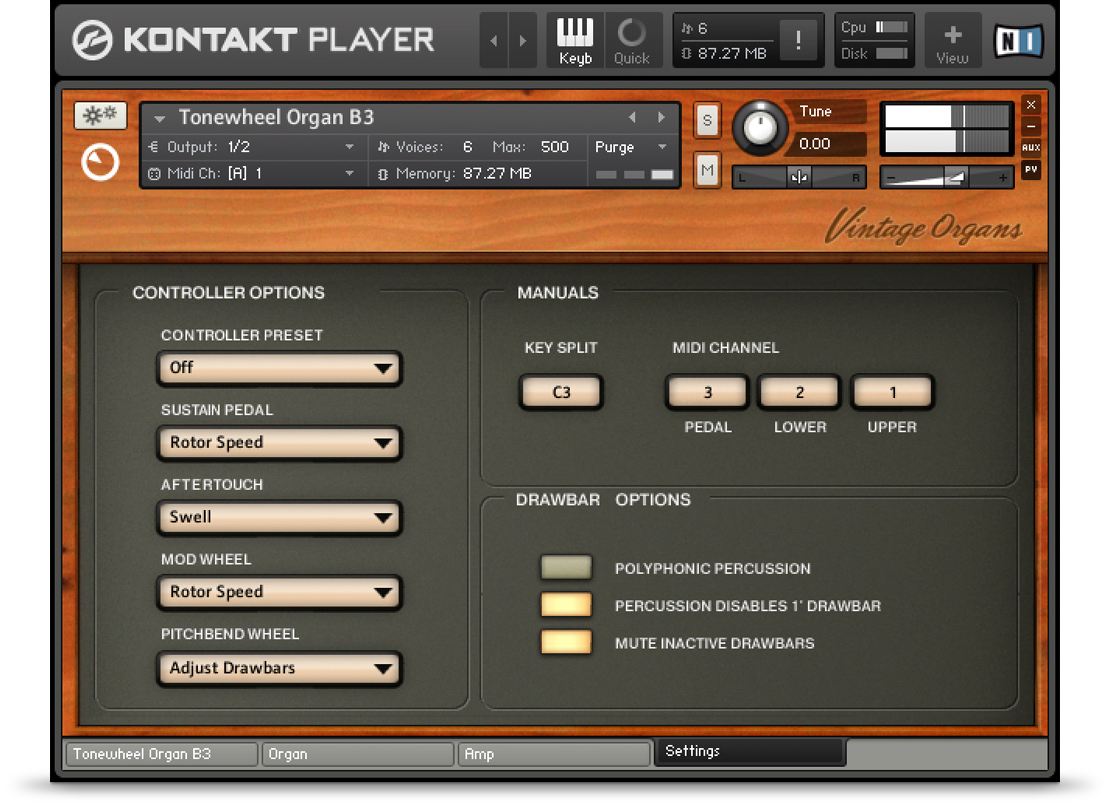Open the Output 1/2 dropdown
Image resolution: width=1110 pixels, height=807 pixels.
coord(255,147)
